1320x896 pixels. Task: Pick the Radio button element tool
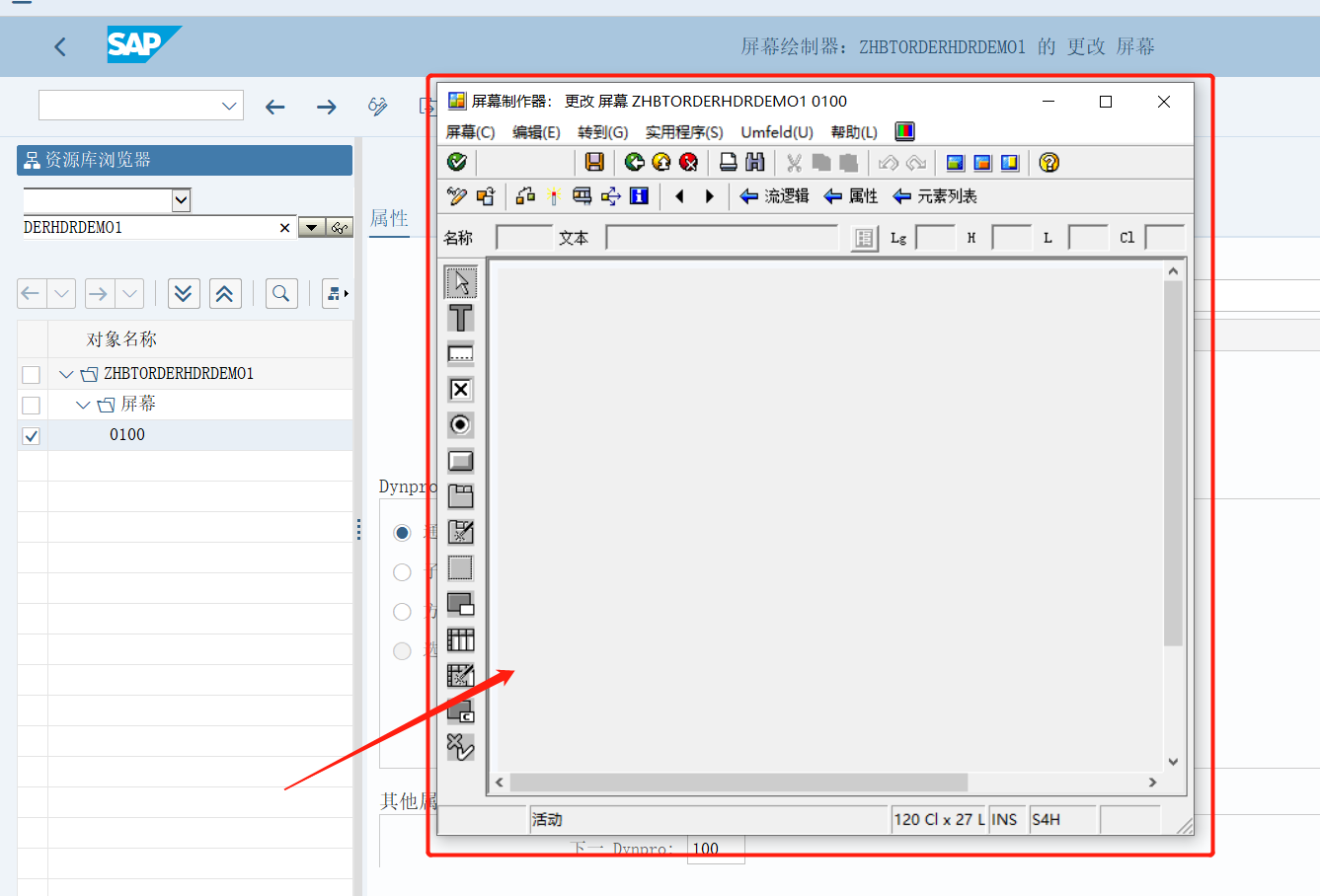(x=460, y=424)
